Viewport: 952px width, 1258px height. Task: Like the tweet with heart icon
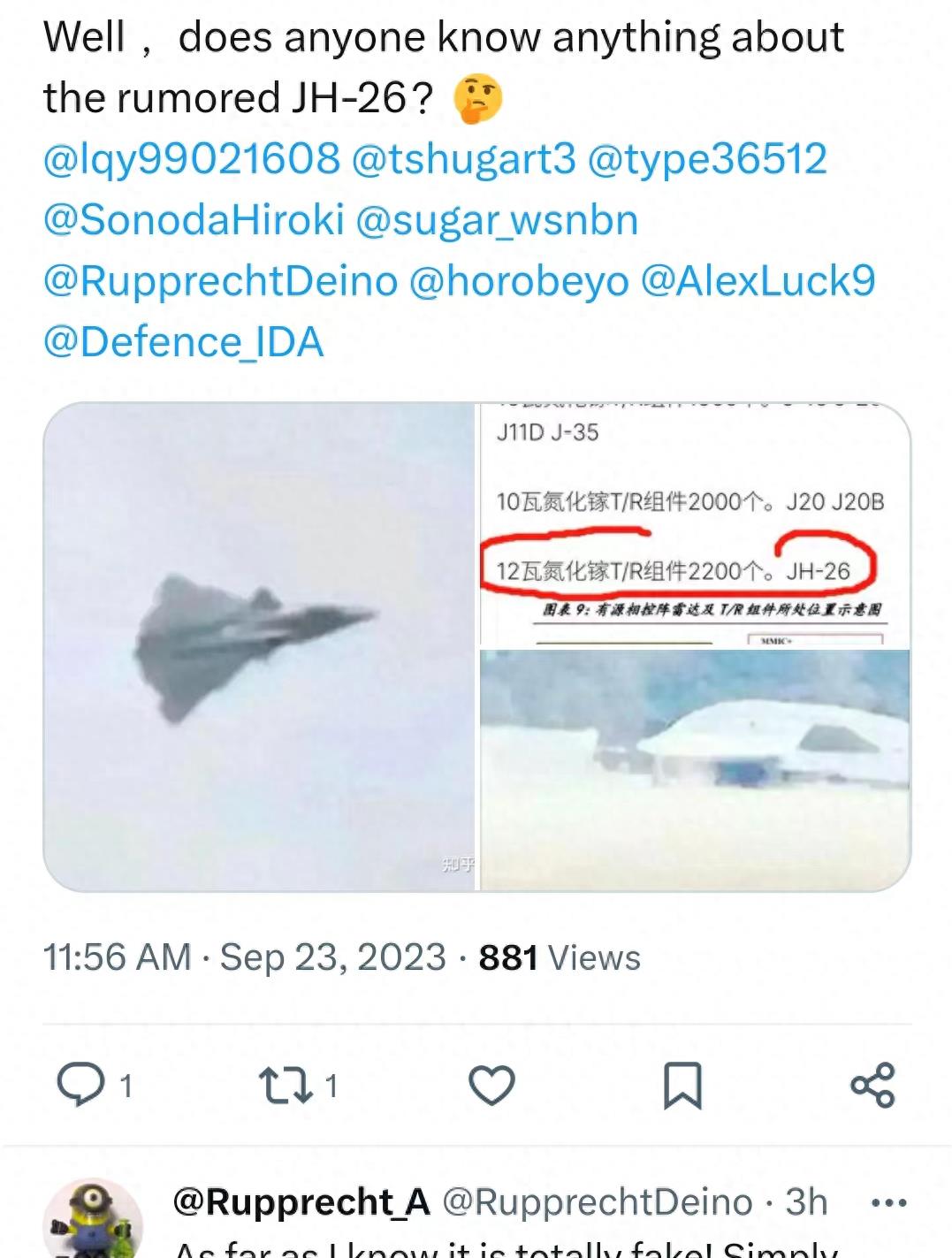491,1086
